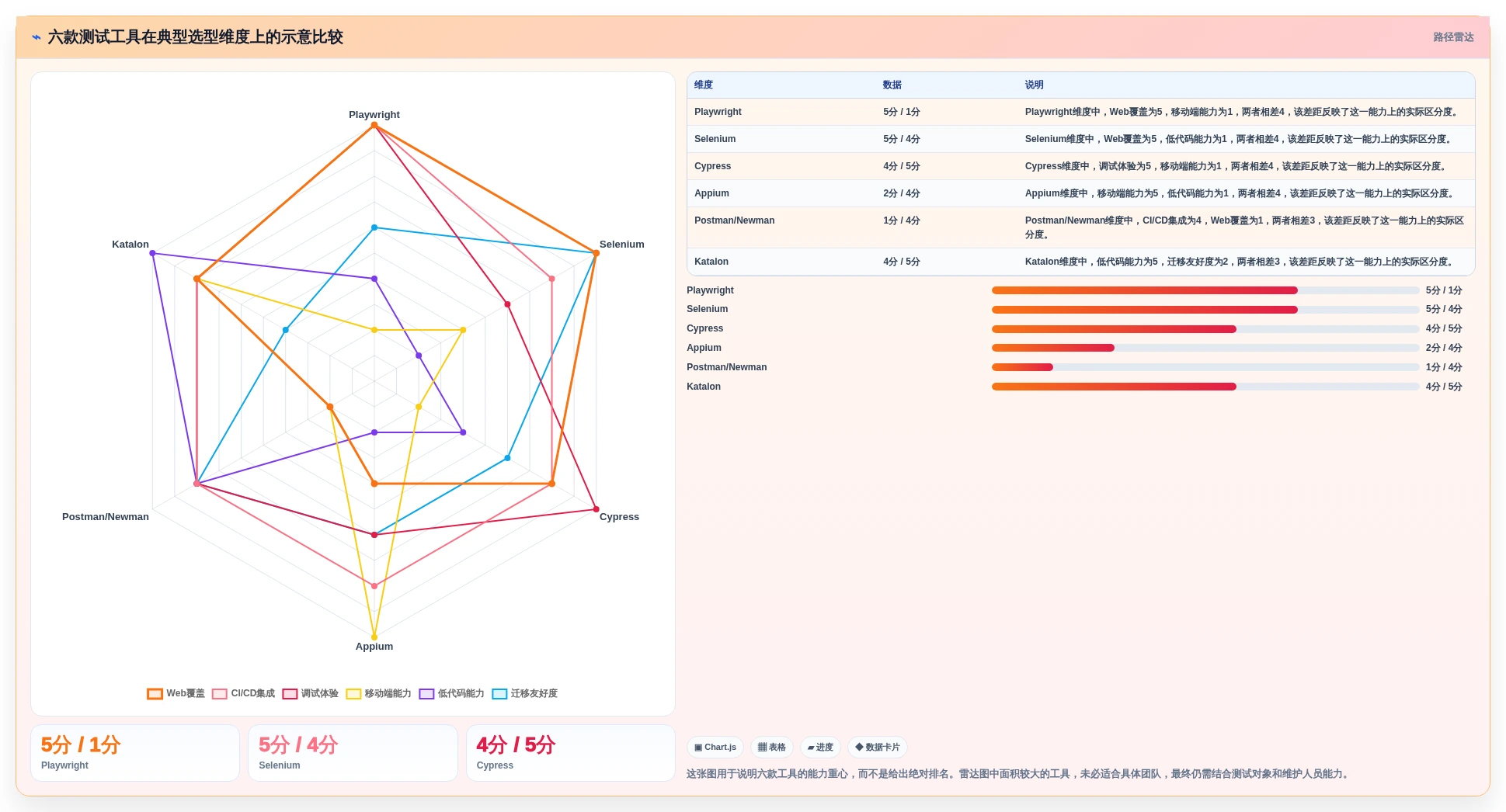Click the orange data point at Playwright vertex
Screen dimensions: 1506x812
pyautogui.click(x=374, y=125)
